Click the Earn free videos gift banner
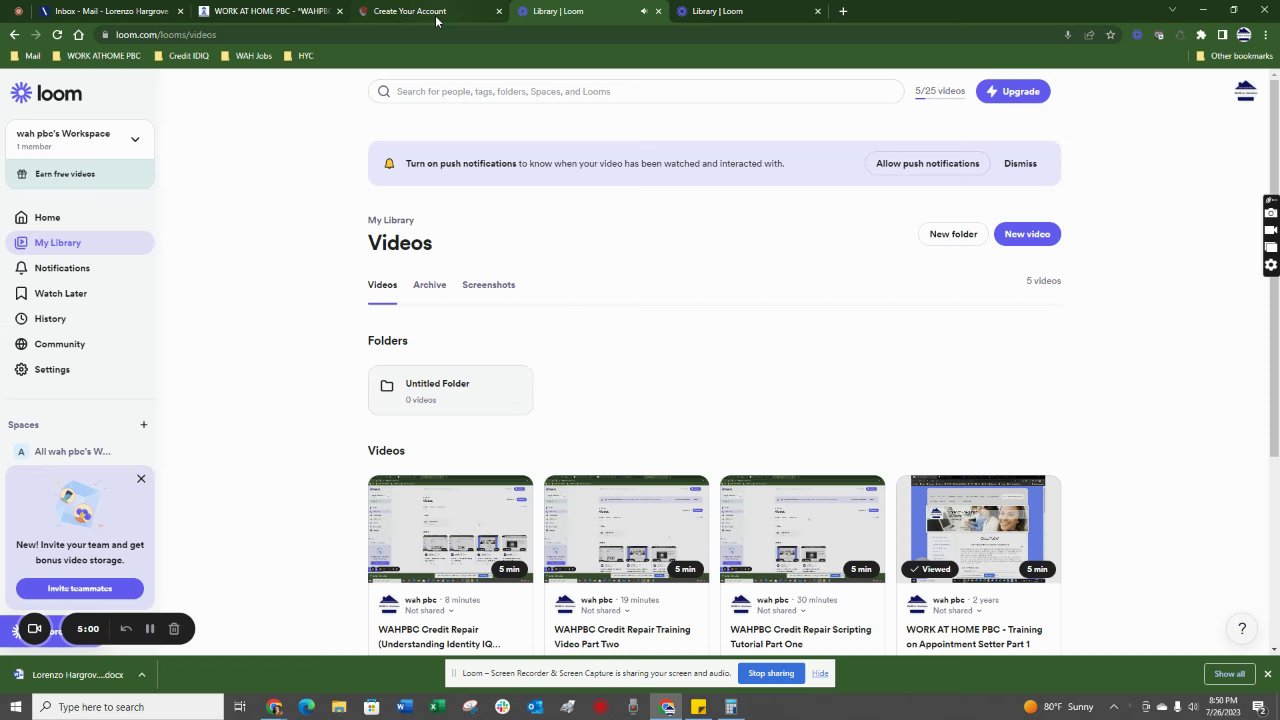The image size is (1280, 720). [x=80, y=174]
